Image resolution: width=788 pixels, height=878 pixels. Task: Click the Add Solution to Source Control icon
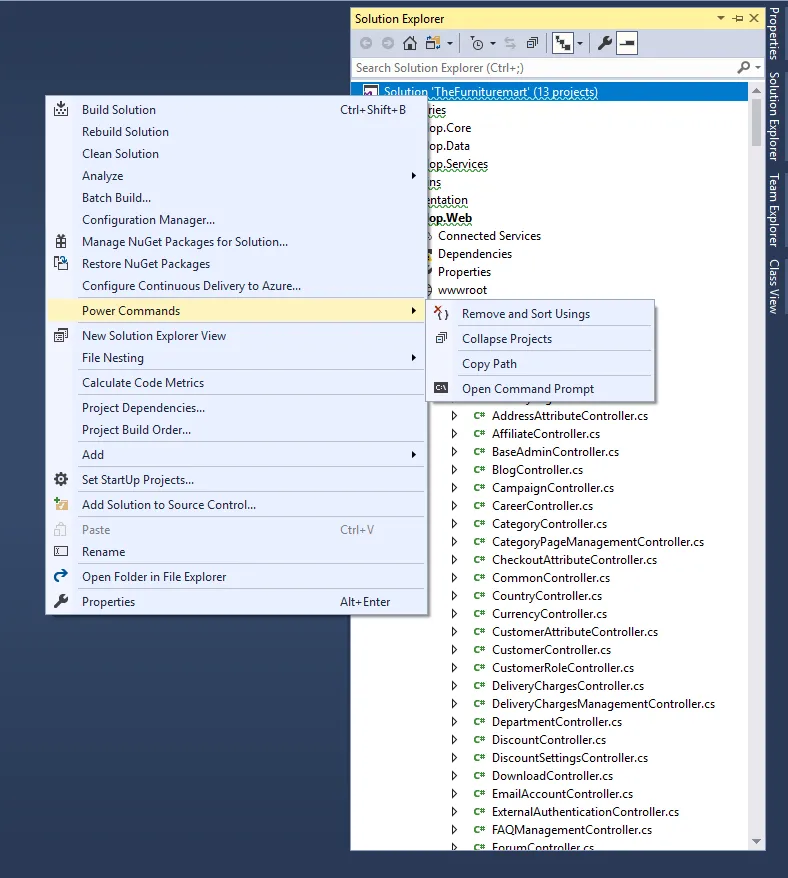pos(60,504)
